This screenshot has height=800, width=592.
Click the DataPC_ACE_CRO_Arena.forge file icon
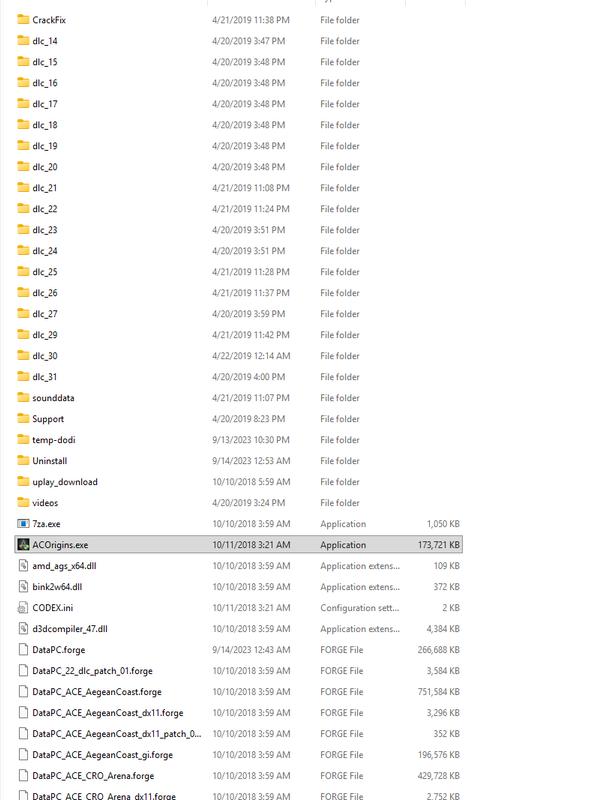pyautogui.click(x=23, y=776)
